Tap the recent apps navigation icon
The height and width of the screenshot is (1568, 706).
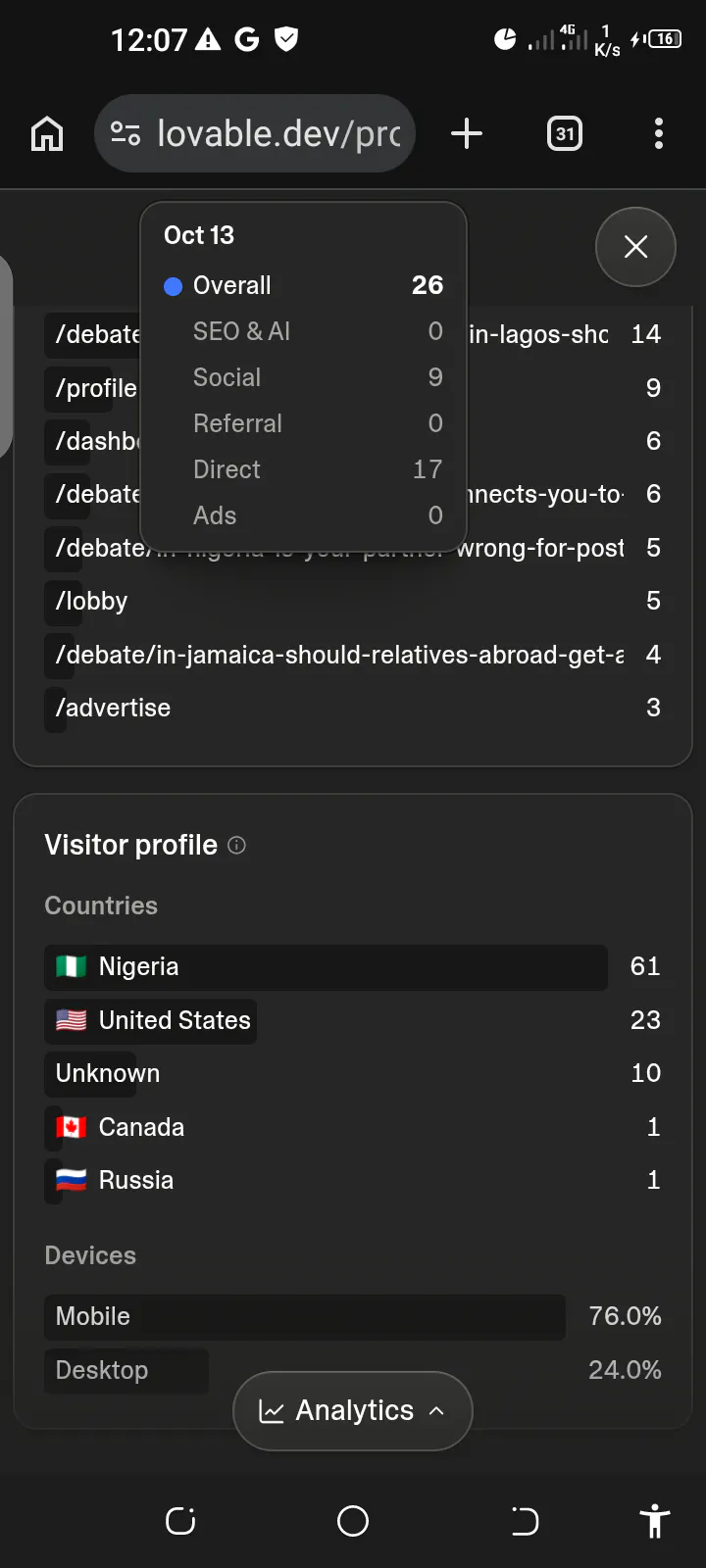coord(180,1521)
